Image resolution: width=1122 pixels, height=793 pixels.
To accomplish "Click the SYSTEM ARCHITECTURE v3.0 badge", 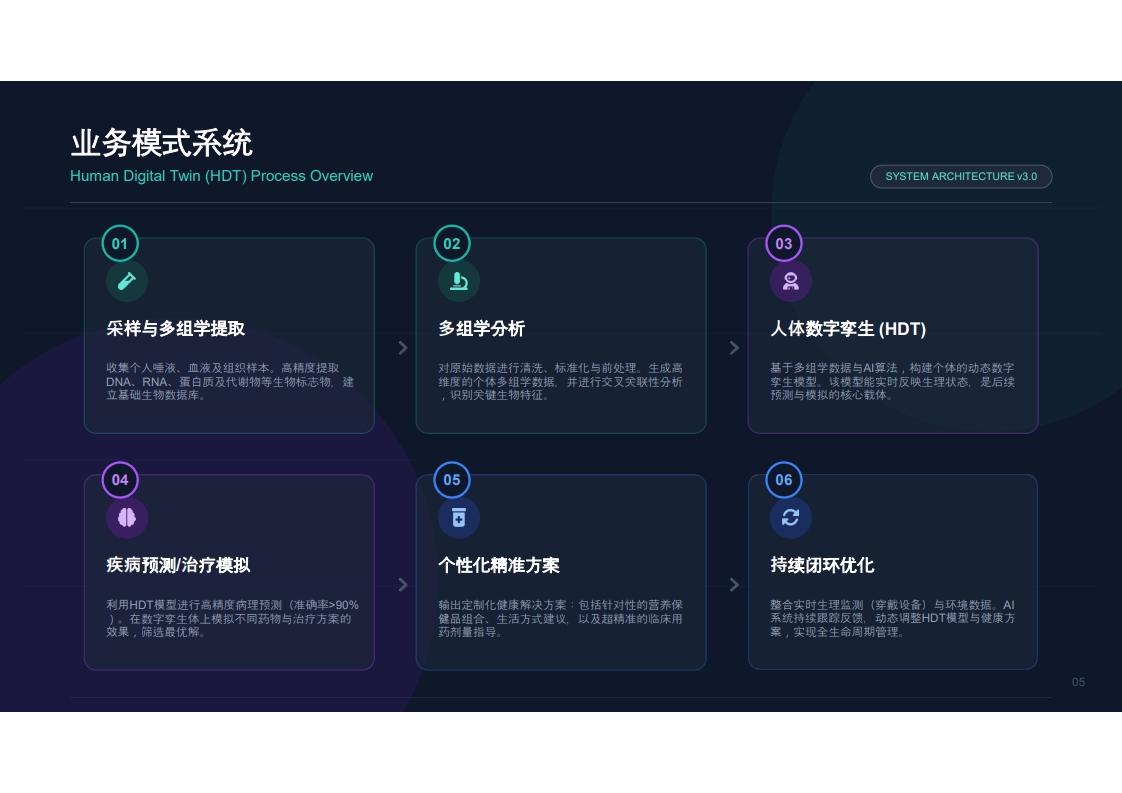I will click(x=961, y=177).
